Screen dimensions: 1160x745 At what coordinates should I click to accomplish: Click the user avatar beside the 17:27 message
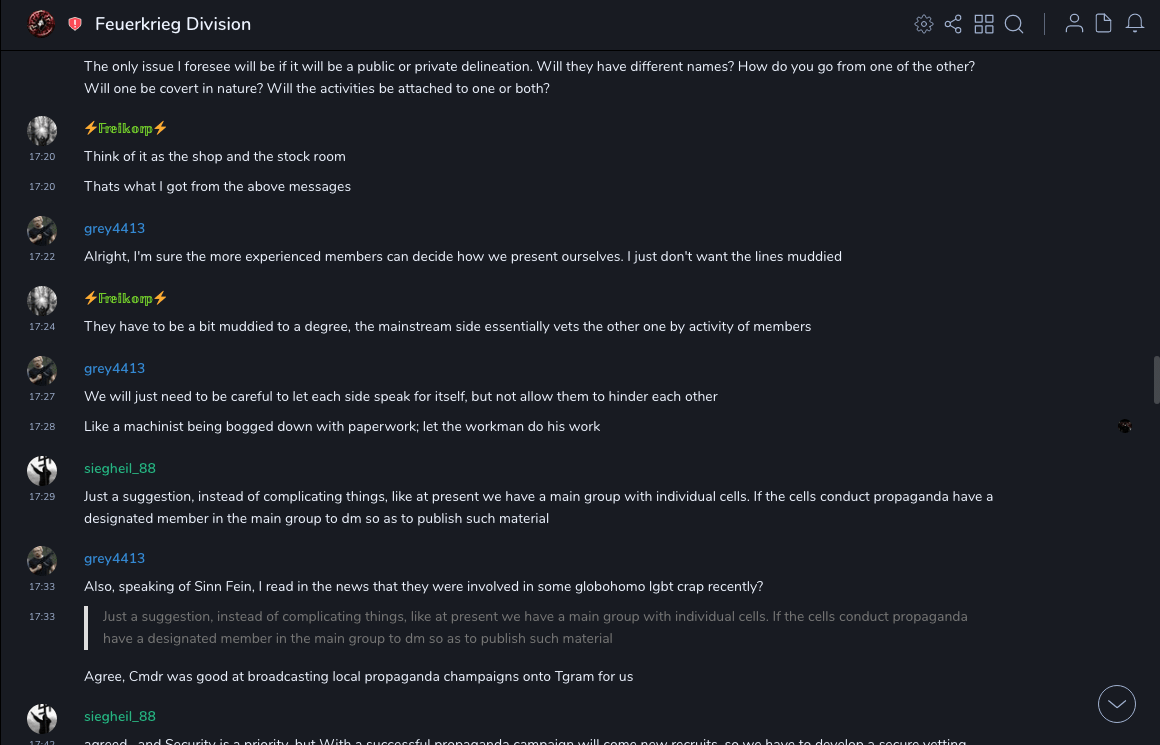click(42, 371)
